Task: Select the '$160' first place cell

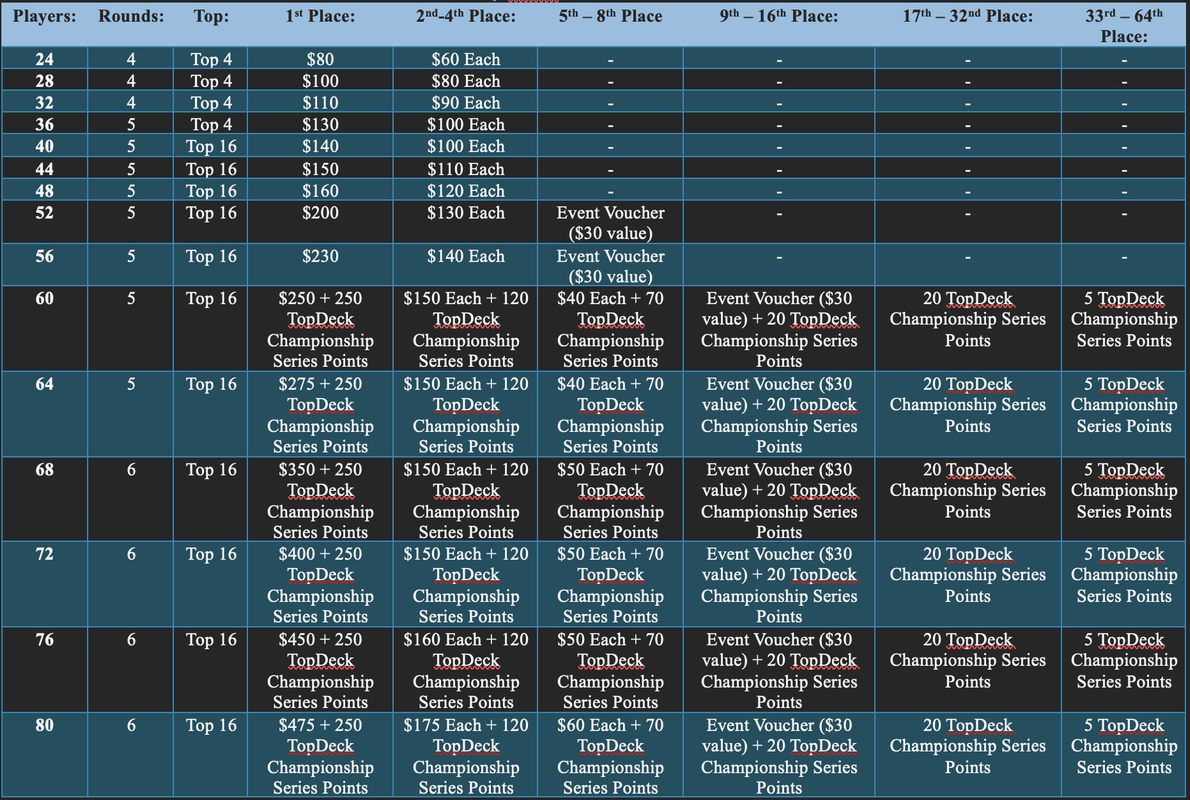Action: click(320, 191)
